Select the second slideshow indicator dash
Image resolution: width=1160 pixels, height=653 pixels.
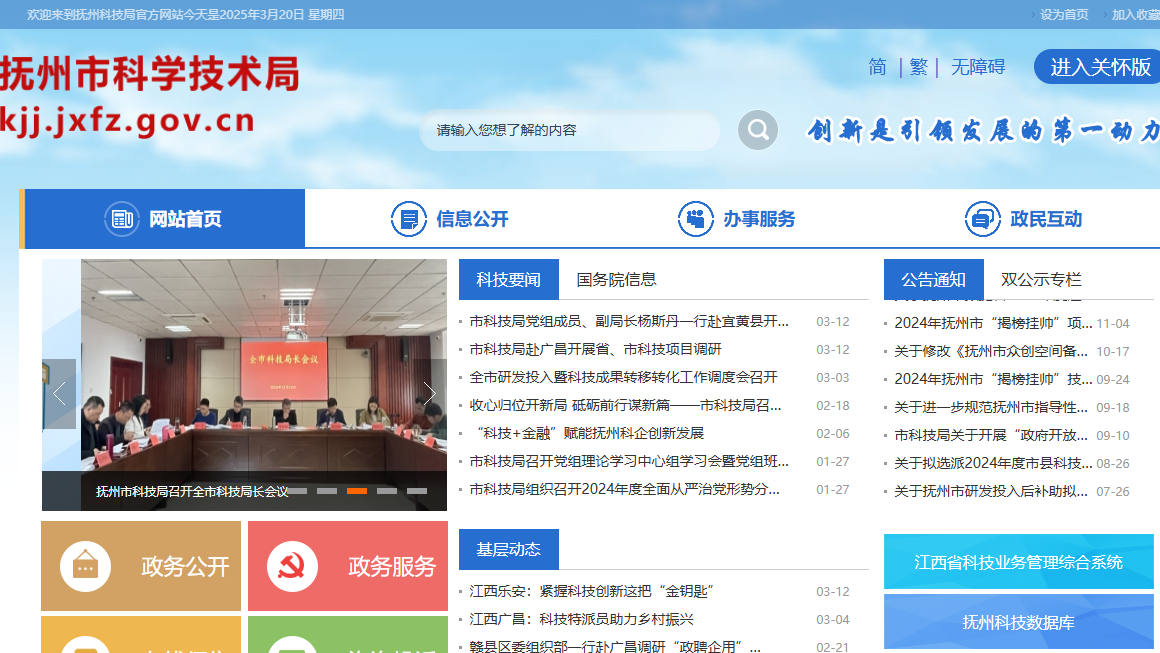pyautogui.click(x=327, y=491)
